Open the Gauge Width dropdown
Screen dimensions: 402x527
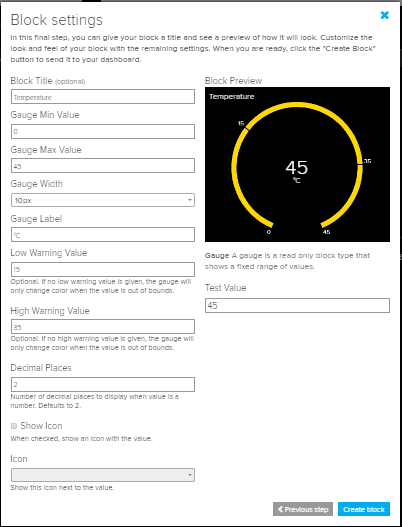[103, 200]
